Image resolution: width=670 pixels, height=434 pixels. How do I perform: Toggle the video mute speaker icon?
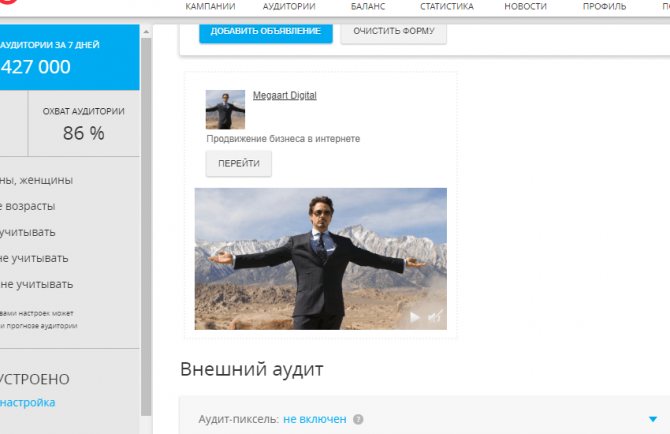point(435,317)
